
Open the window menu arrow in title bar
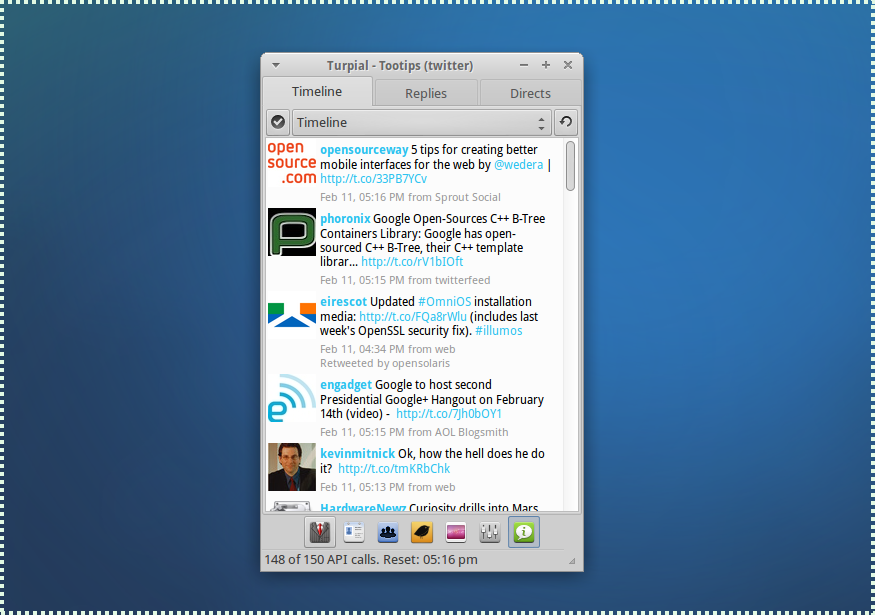click(x=276, y=65)
